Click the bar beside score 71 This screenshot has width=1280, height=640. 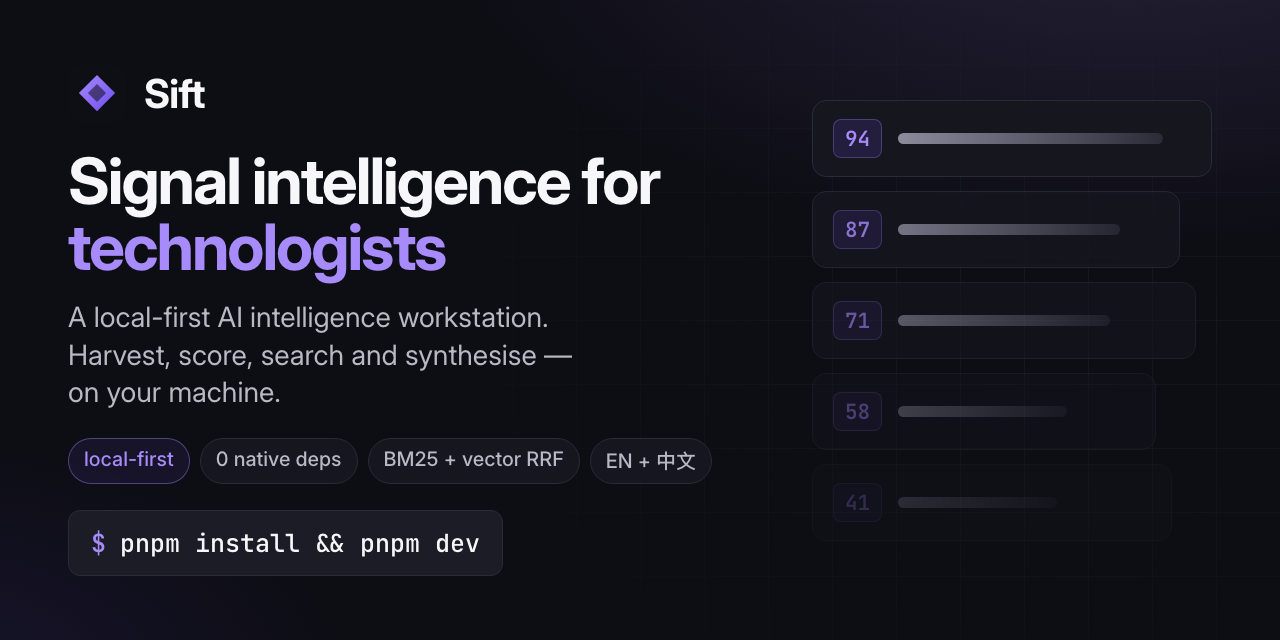tap(1004, 320)
